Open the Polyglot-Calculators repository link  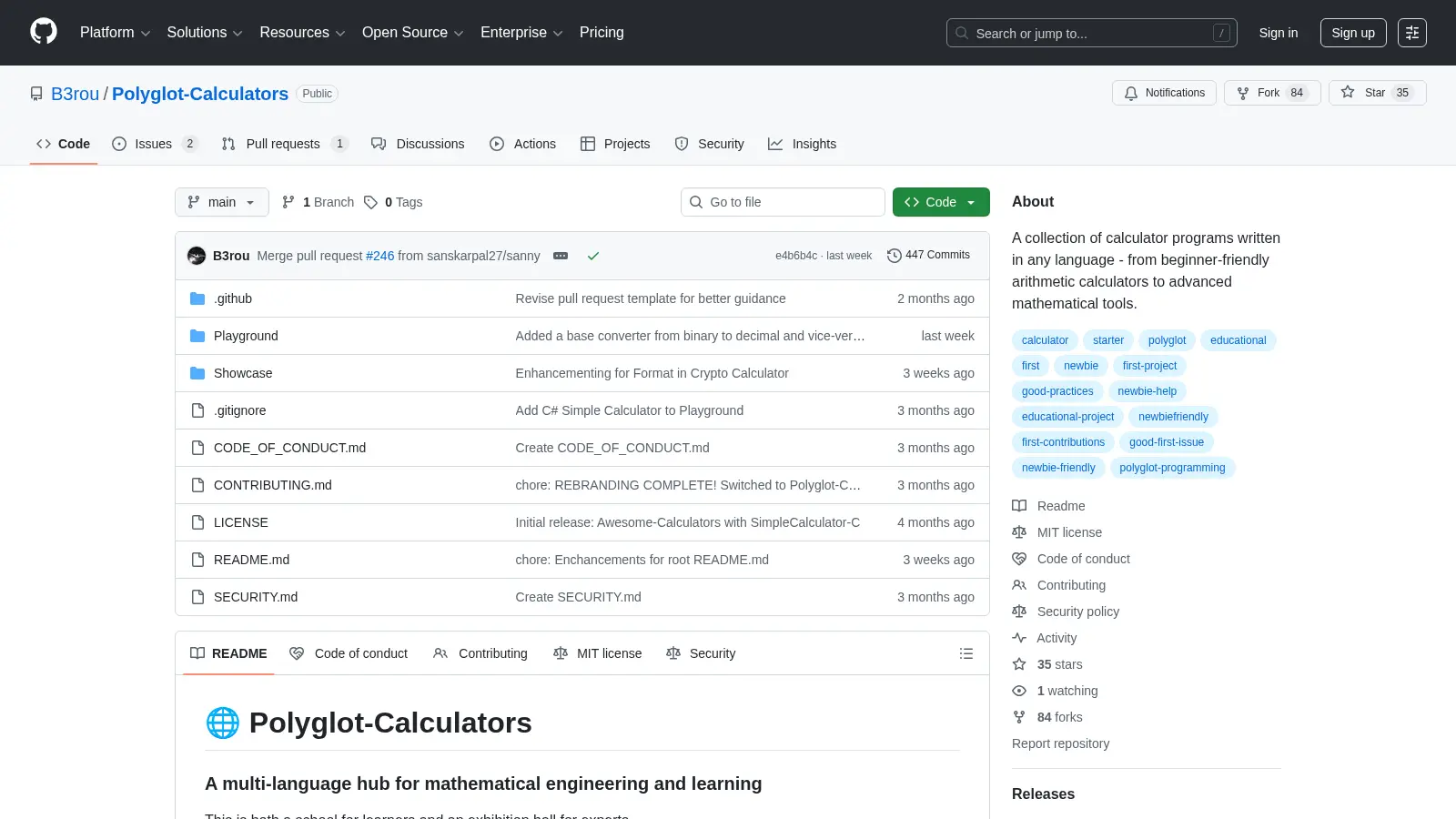[x=200, y=94]
